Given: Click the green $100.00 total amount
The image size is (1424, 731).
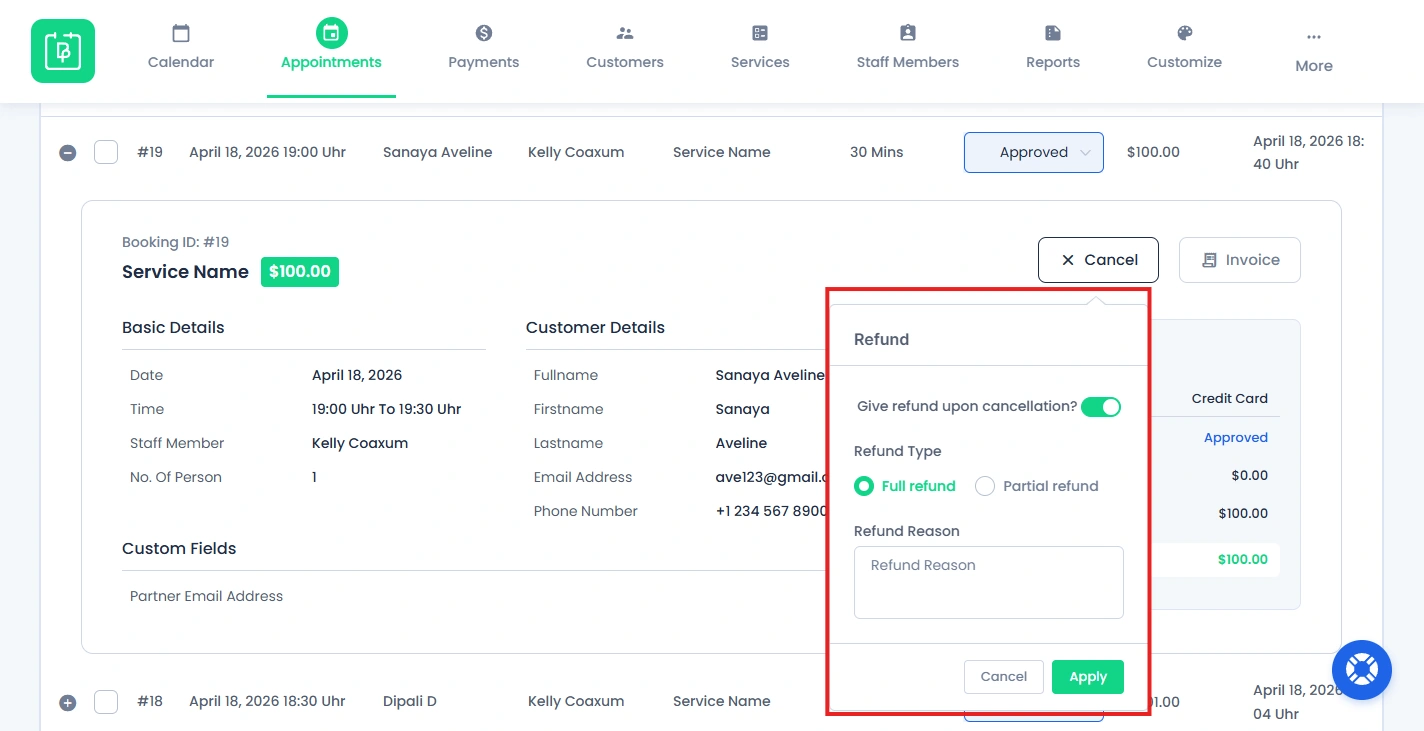Looking at the screenshot, I should (x=1243, y=559).
